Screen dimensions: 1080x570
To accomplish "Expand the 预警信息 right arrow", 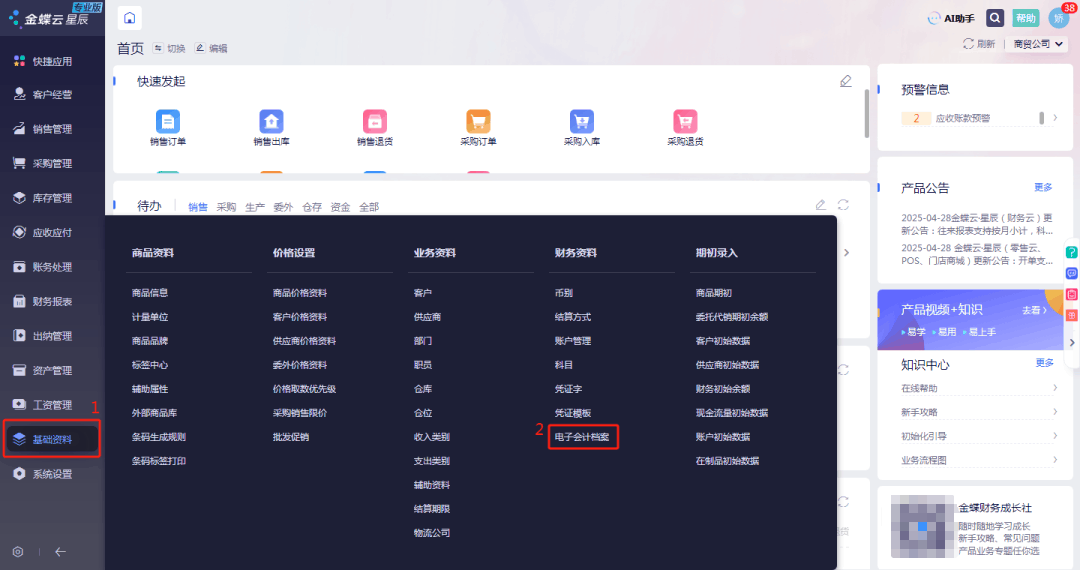I will [1054, 118].
